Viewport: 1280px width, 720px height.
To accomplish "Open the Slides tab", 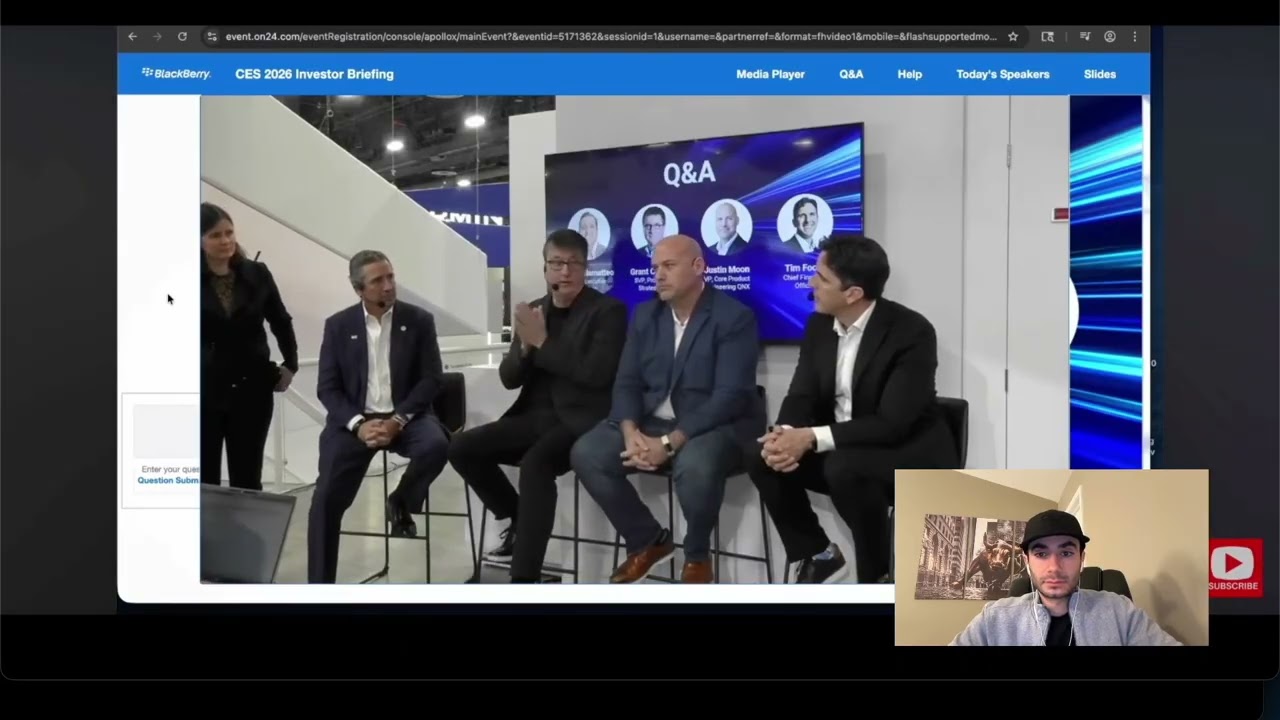I will click(1100, 74).
